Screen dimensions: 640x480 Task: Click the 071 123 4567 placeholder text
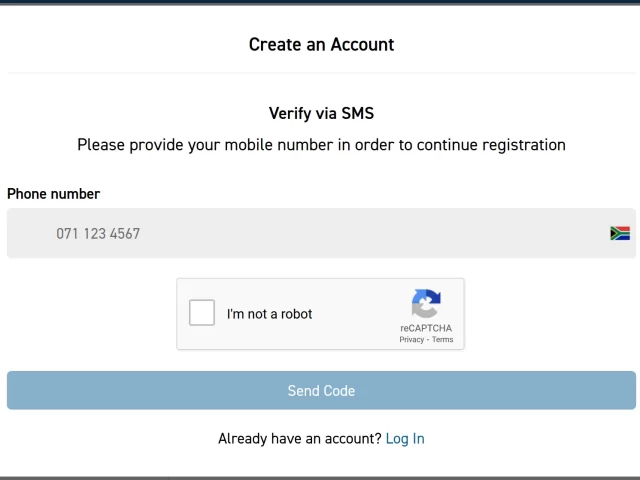(98, 233)
